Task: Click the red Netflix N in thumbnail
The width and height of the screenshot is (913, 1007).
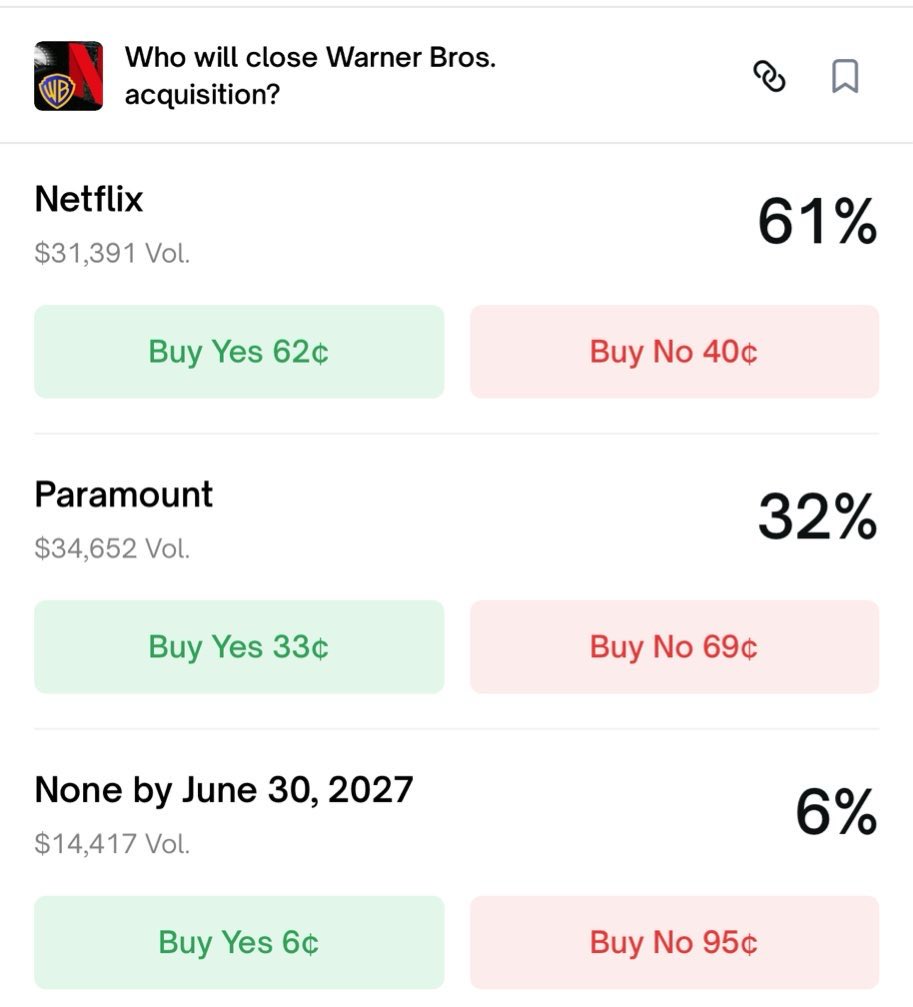Action: pos(88,66)
